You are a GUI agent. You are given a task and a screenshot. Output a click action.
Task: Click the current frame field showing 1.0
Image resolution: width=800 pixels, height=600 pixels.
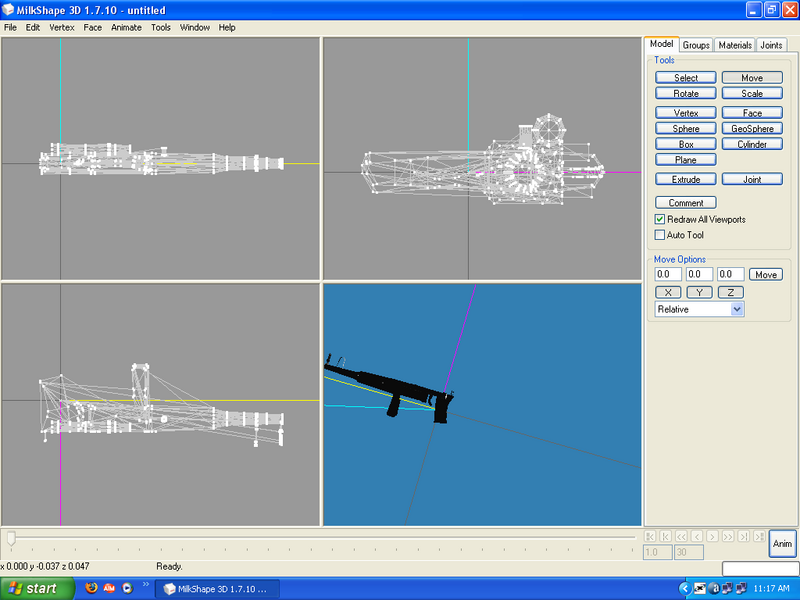pyautogui.click(x=657, y=552)
